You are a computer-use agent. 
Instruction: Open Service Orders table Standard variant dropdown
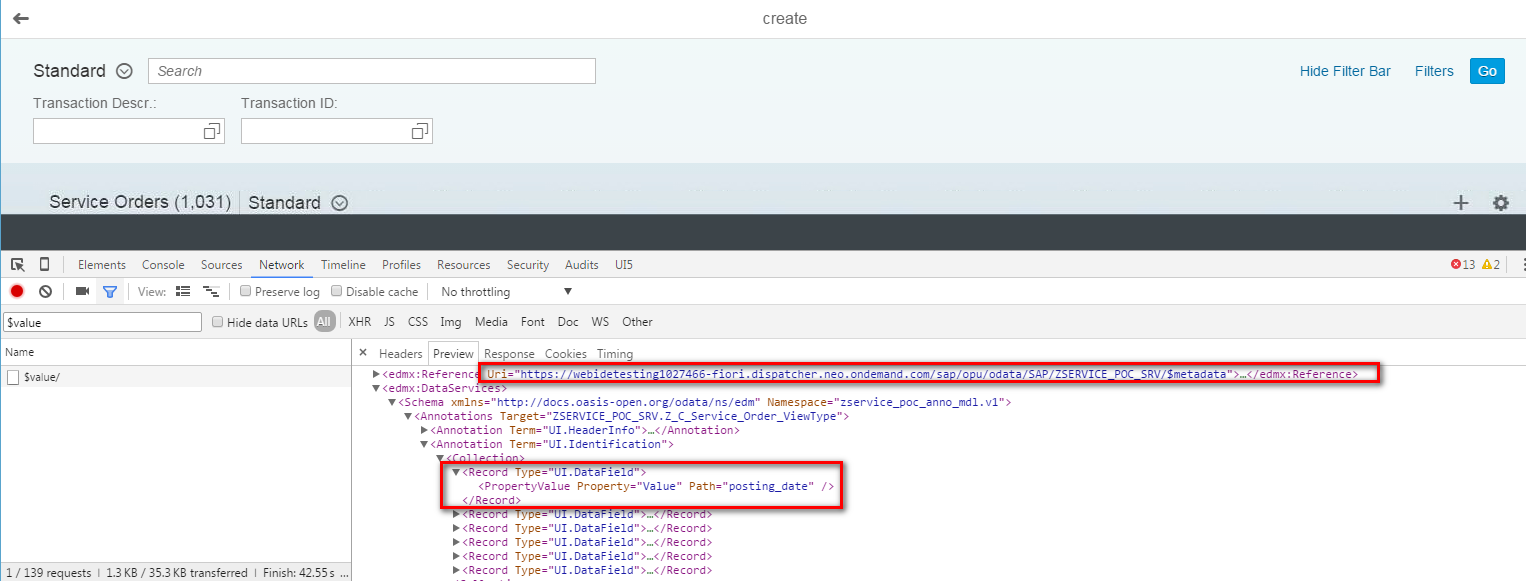pyautogui.click(x=339, y=203)
